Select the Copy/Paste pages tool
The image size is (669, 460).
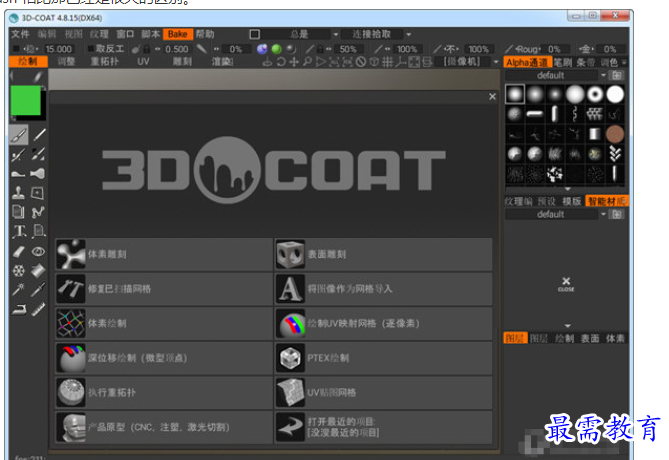[18, 212]
